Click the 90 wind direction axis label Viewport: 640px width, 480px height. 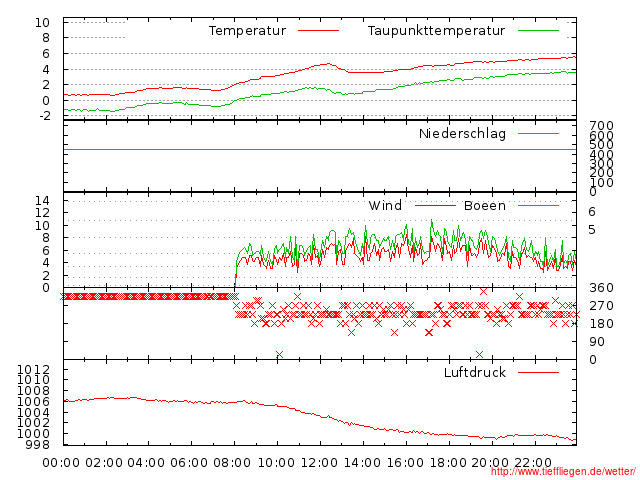[597, 342]
